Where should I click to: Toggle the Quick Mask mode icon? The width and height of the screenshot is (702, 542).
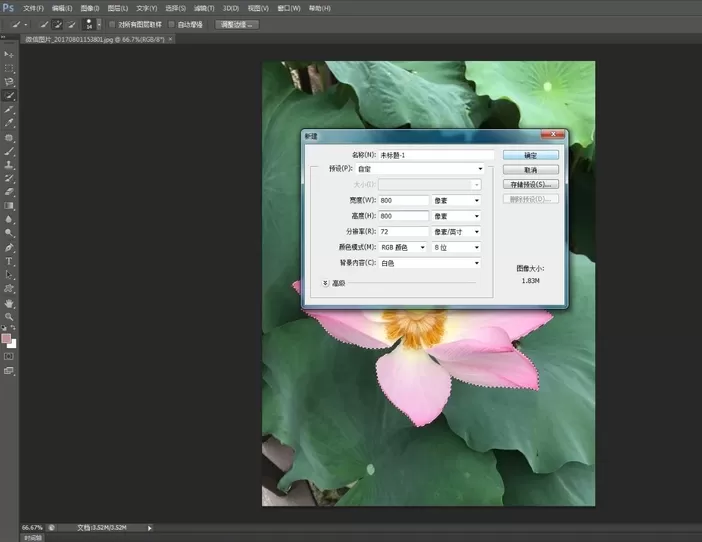pos(9,357)
